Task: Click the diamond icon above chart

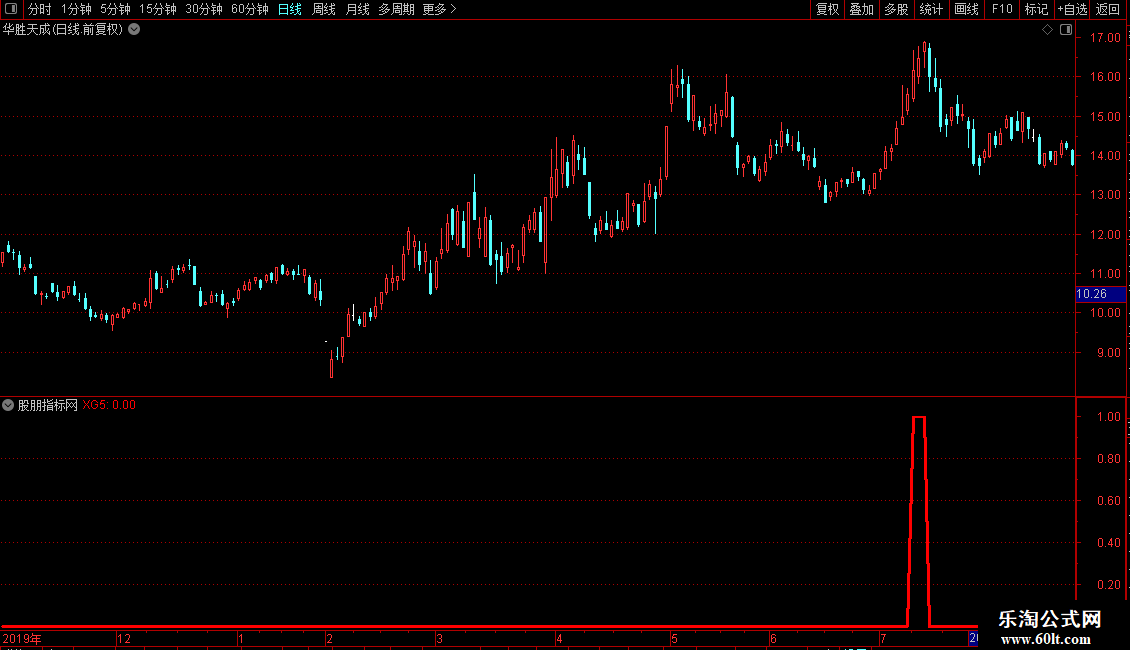Action: click(1047, 30)
